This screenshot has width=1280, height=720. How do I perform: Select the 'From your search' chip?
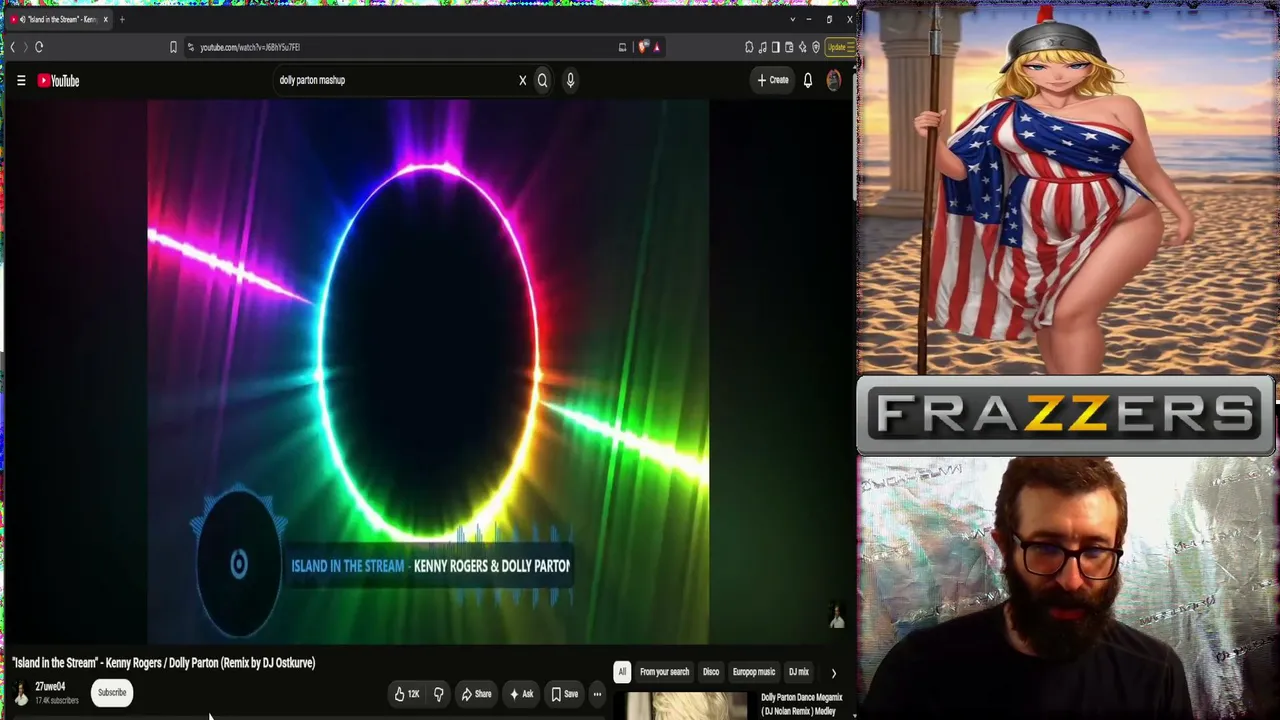click(664, 672)
